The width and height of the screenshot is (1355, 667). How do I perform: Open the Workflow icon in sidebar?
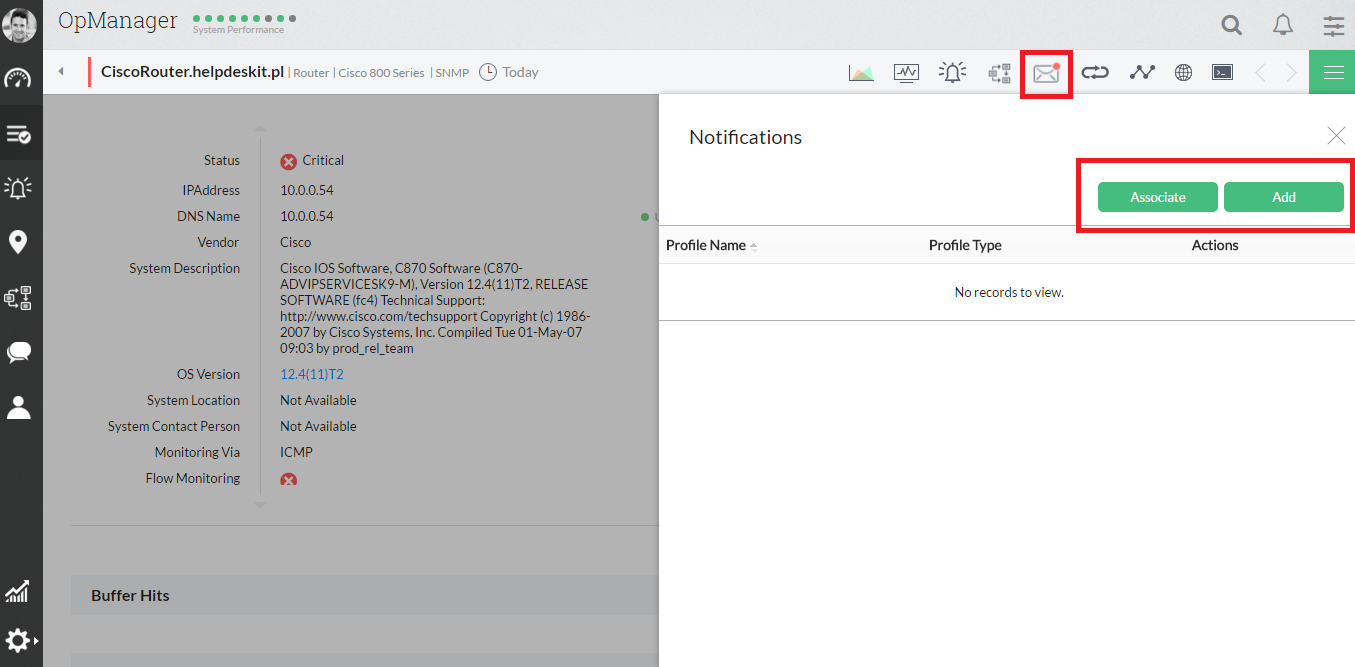point(19,297)
